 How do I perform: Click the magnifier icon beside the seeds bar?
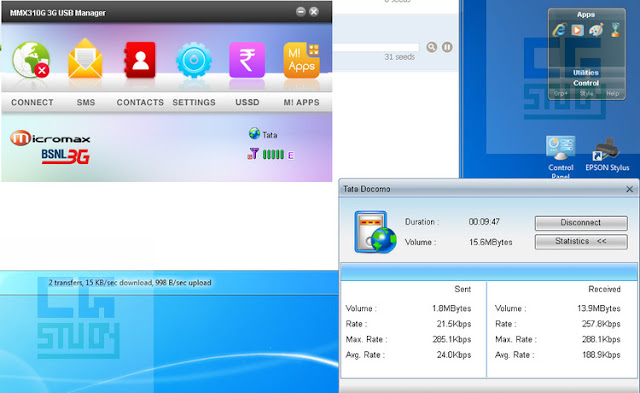pos(431,47)
